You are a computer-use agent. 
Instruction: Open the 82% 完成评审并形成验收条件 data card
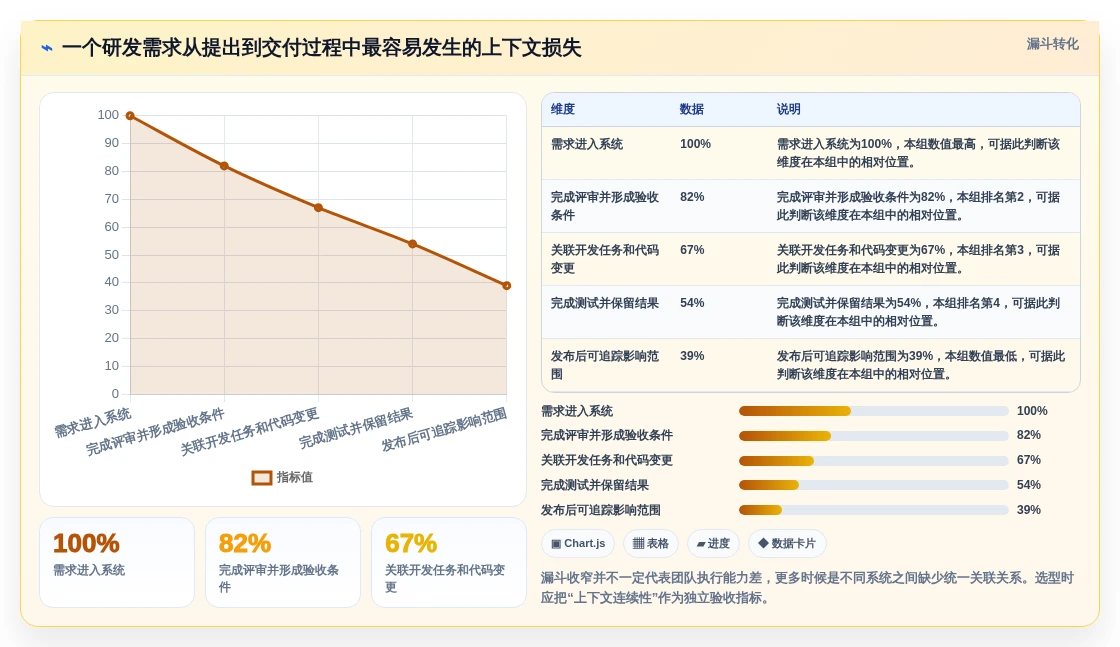[283, 563]
